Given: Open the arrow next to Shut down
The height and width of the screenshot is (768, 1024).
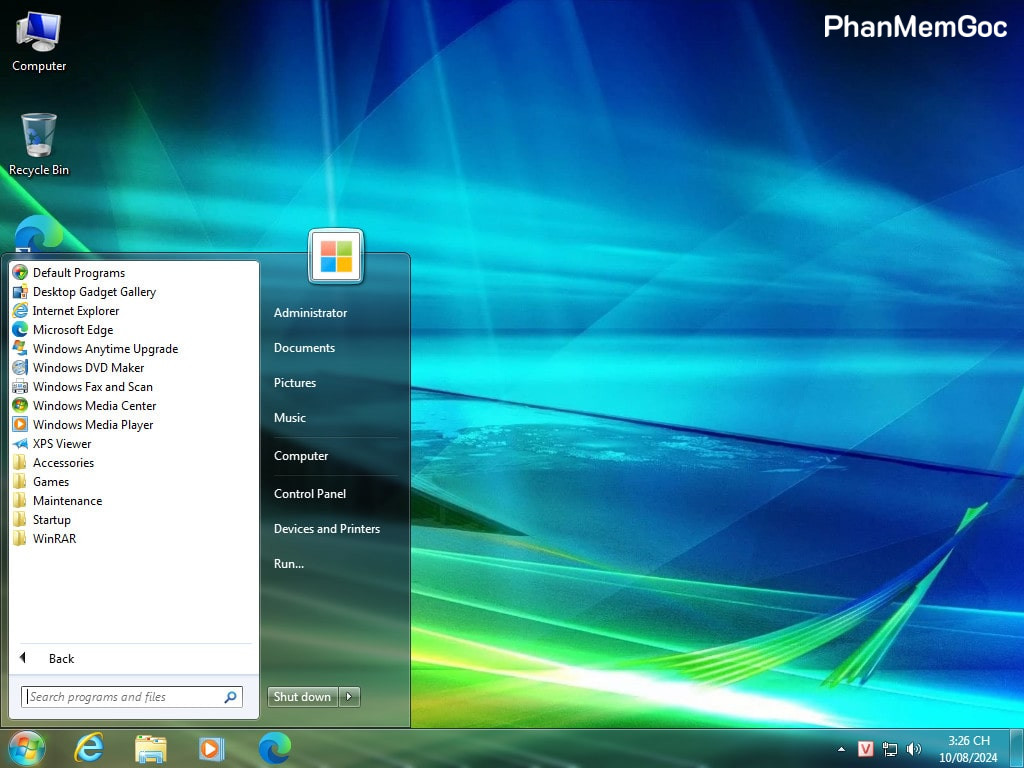Looking at the screenshot, I should coord(349,697).
